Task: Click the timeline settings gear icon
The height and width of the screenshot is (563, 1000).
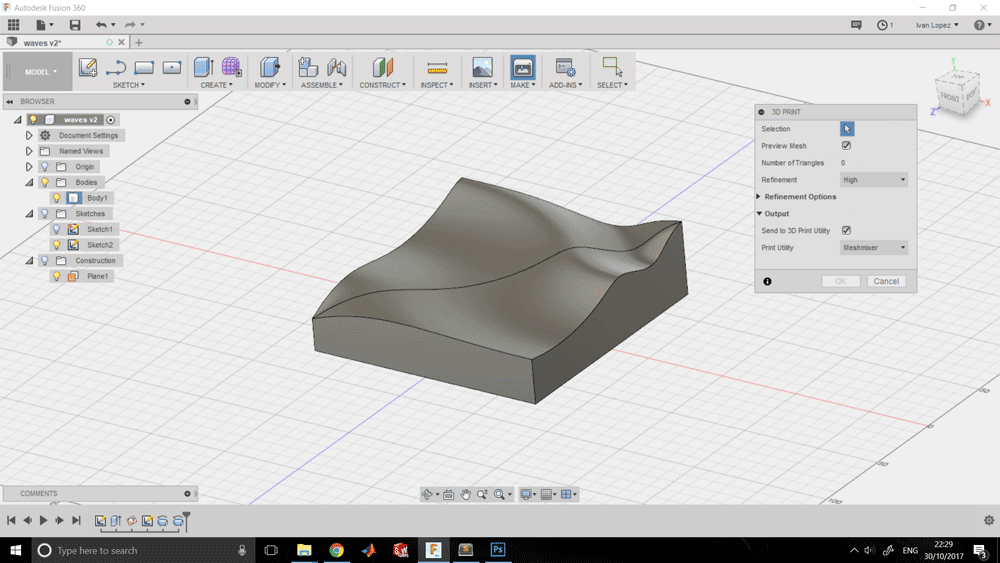Action: pyautogui.click(x=989, y=520)
